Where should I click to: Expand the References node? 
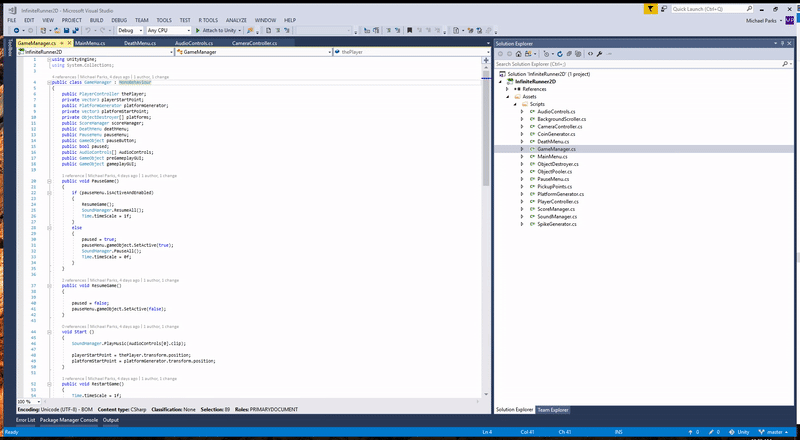(508, 88)
